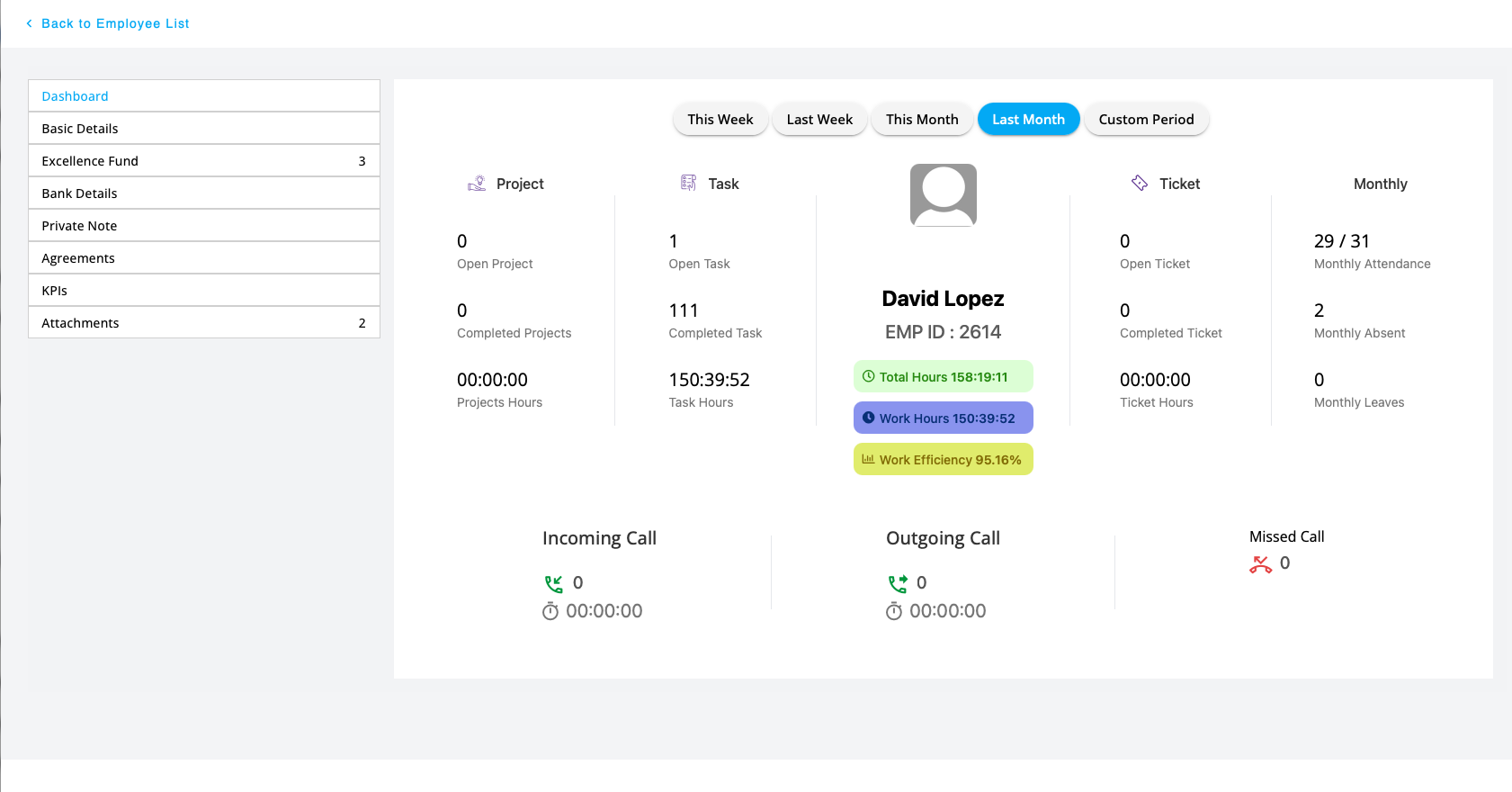The width and height of the screenshot is (1512, 792).
Task: Click the red missed call icon
Action: 1260,564
